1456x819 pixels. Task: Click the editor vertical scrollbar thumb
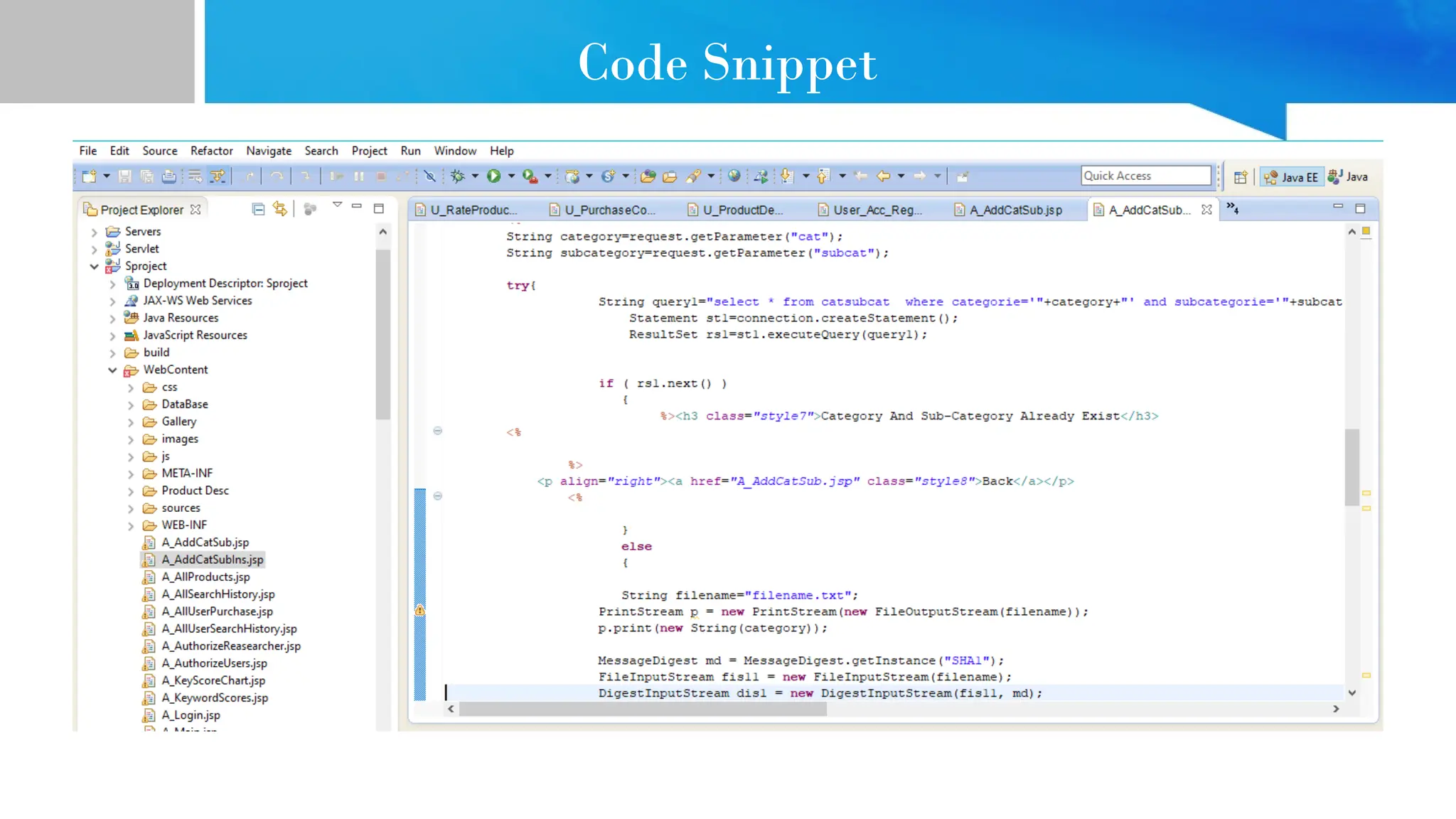click(x=1351, y=467)
